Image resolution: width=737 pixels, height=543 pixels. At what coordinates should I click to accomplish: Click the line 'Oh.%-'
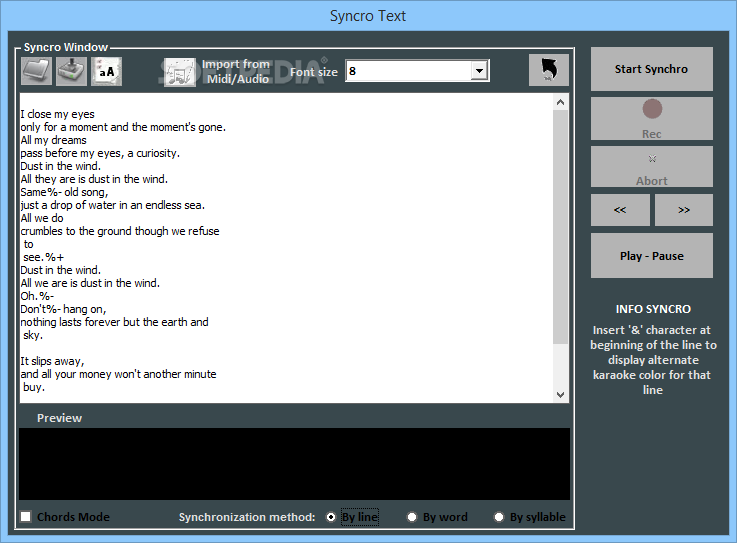(37, 296)
